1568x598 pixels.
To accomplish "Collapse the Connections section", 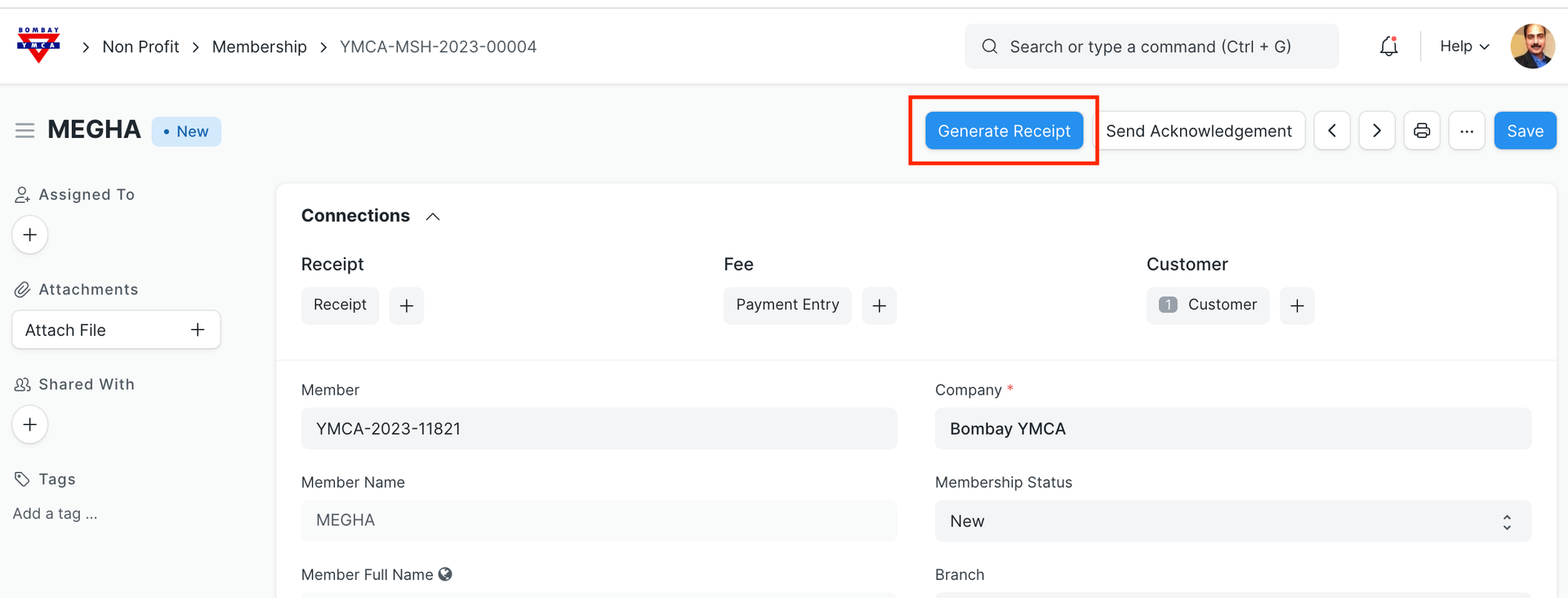I will tap(433, 216).
